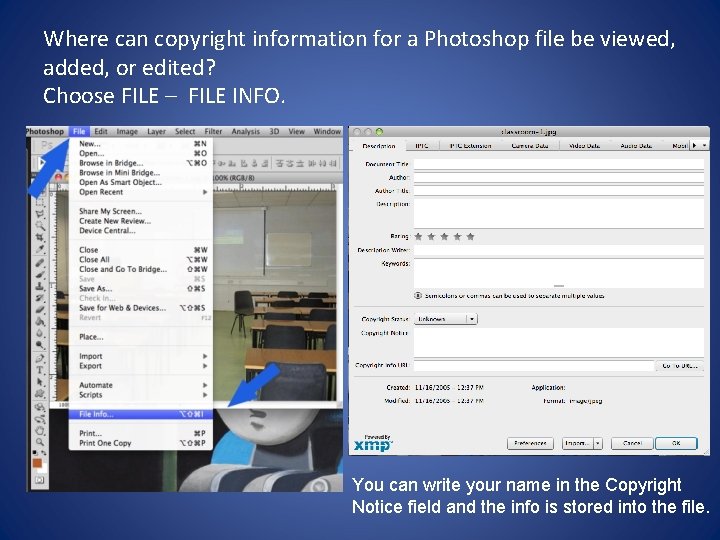
Task: Open the Photoshop application menu
Action: click(45, 131)
